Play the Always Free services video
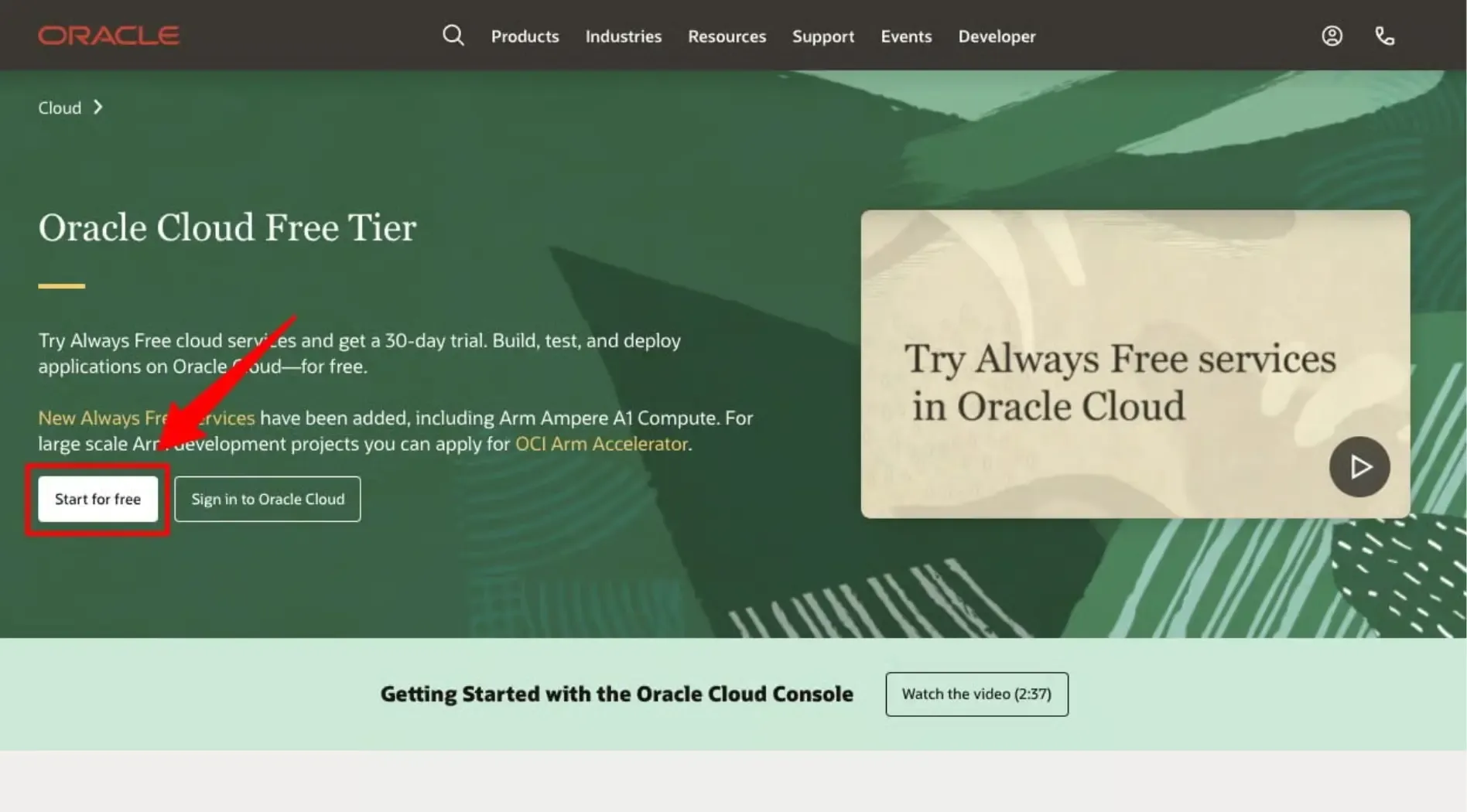 tap(1359, 466)
